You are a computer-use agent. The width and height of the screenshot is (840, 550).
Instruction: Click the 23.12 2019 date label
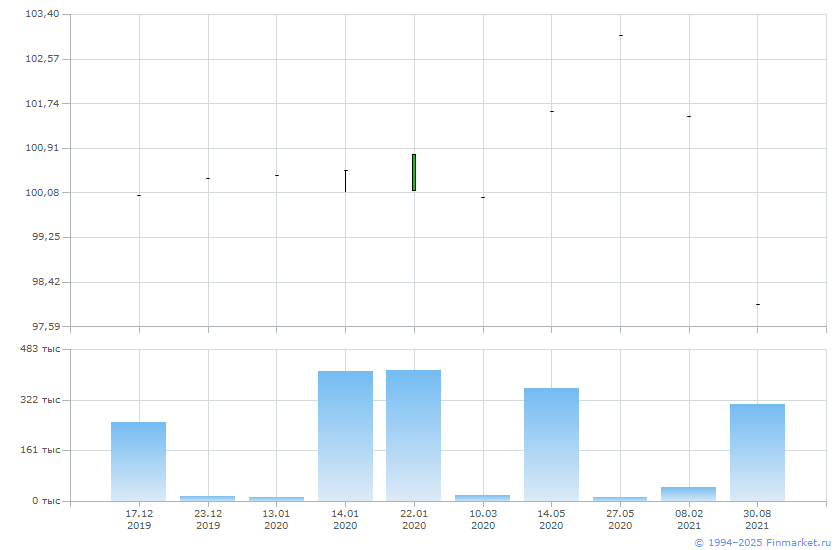[208, 519]
